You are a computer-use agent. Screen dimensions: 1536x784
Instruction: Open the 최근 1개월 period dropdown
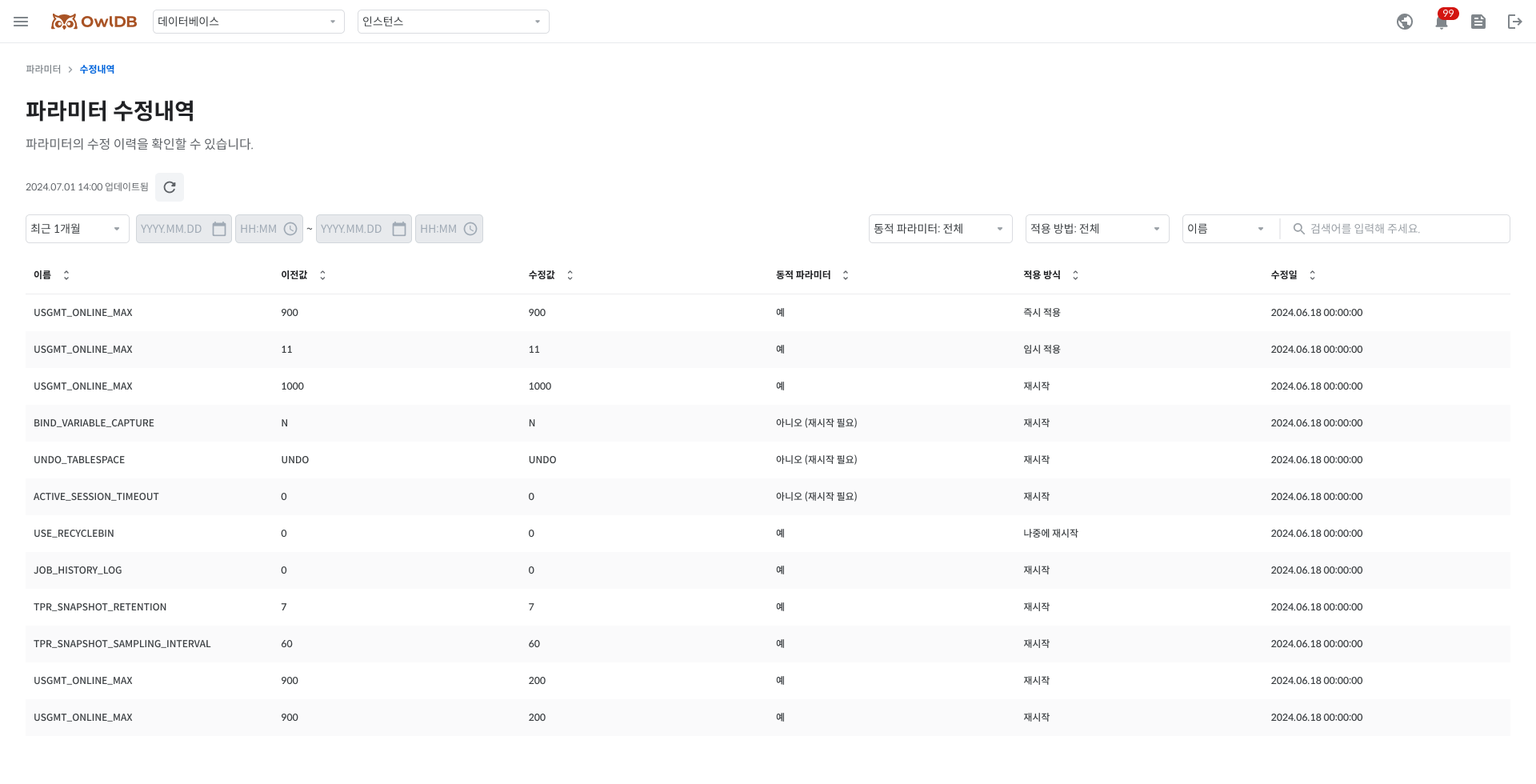pyautogui.click(x=77, y=229)
